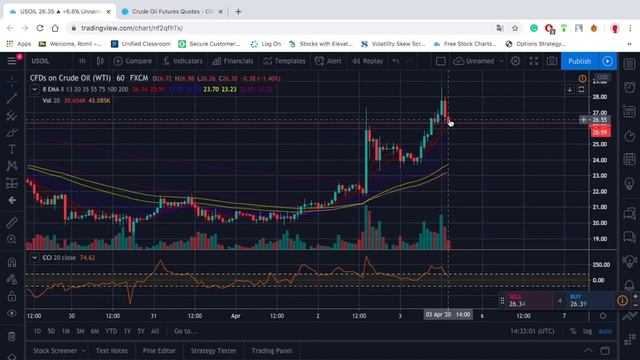Take a chart snapshot with camera icon

coord(551,61)
